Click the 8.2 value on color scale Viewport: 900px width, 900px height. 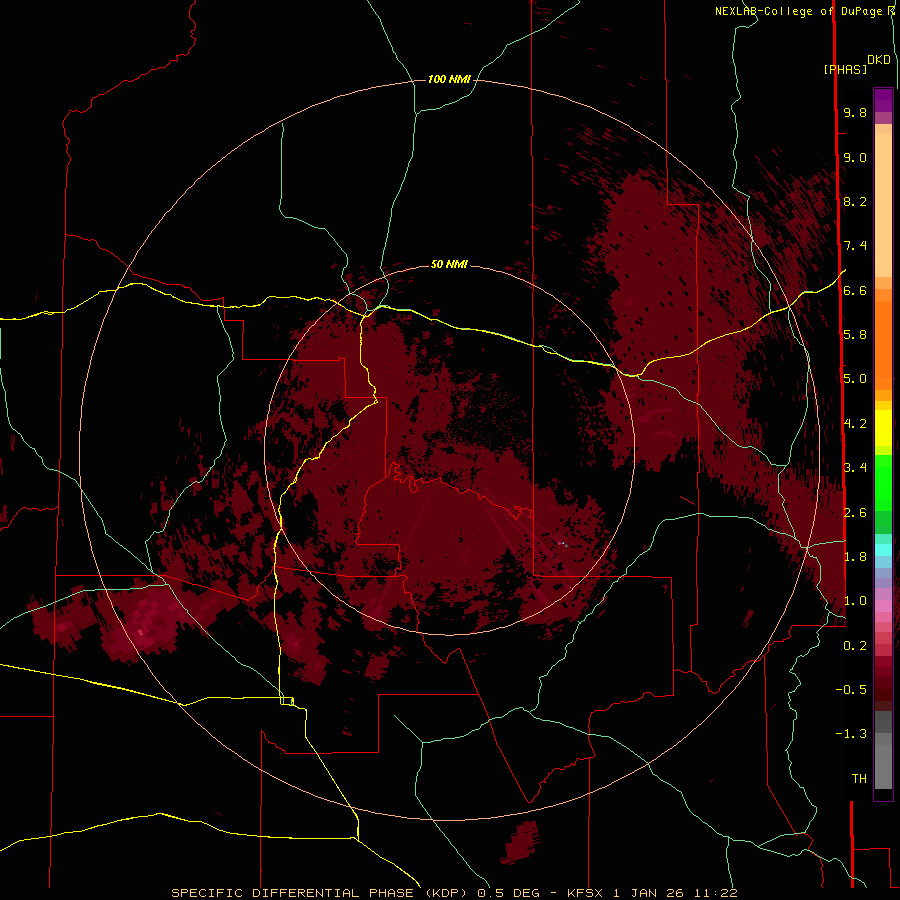point(855,201)
